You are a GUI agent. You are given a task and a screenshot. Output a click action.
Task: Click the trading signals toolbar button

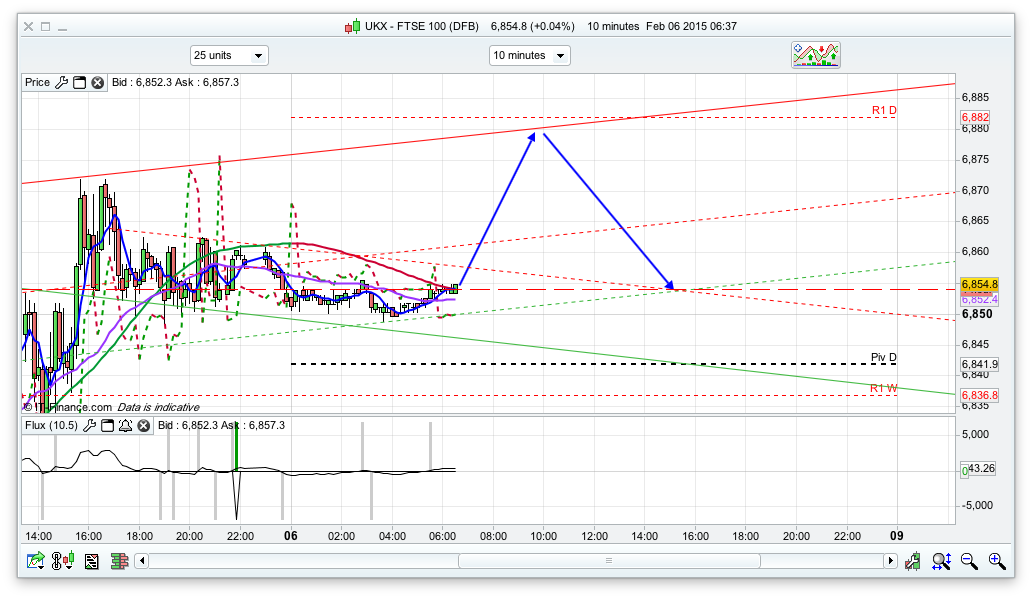[816, 55]
